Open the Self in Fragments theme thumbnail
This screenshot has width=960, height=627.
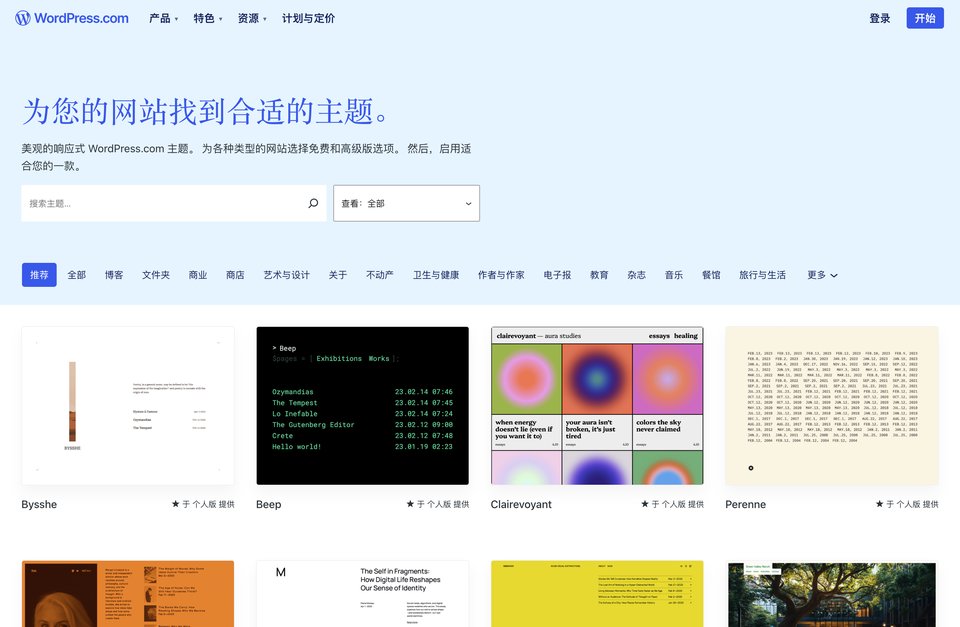pyautogui.click(x=362, y=593)
